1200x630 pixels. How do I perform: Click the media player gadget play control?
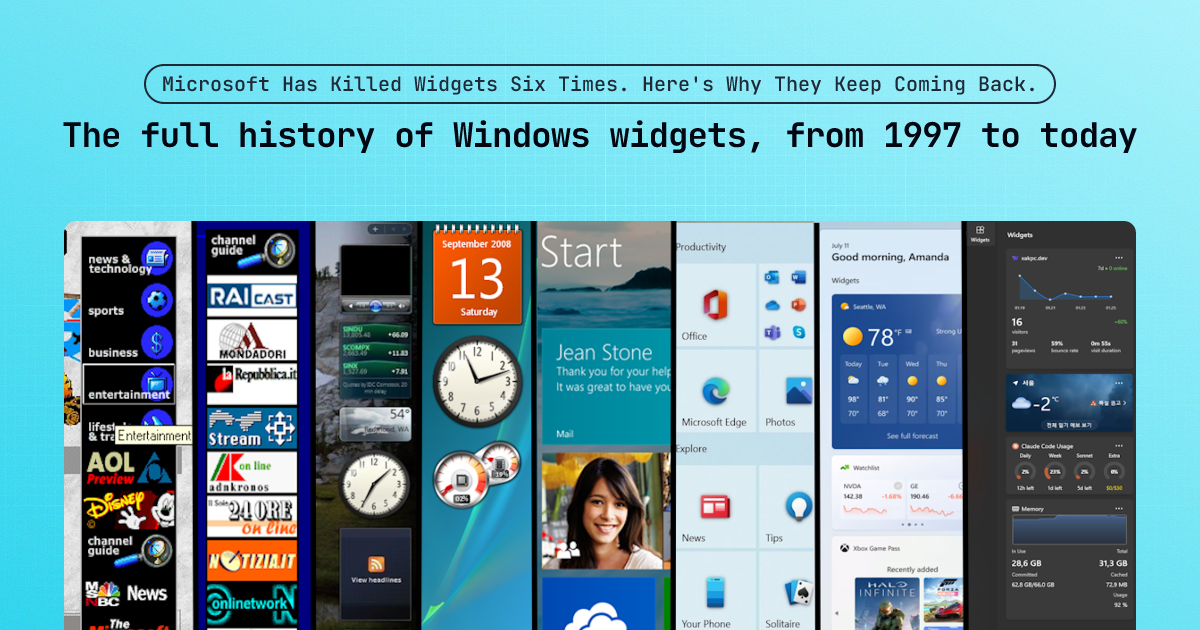tap(375, 305)
